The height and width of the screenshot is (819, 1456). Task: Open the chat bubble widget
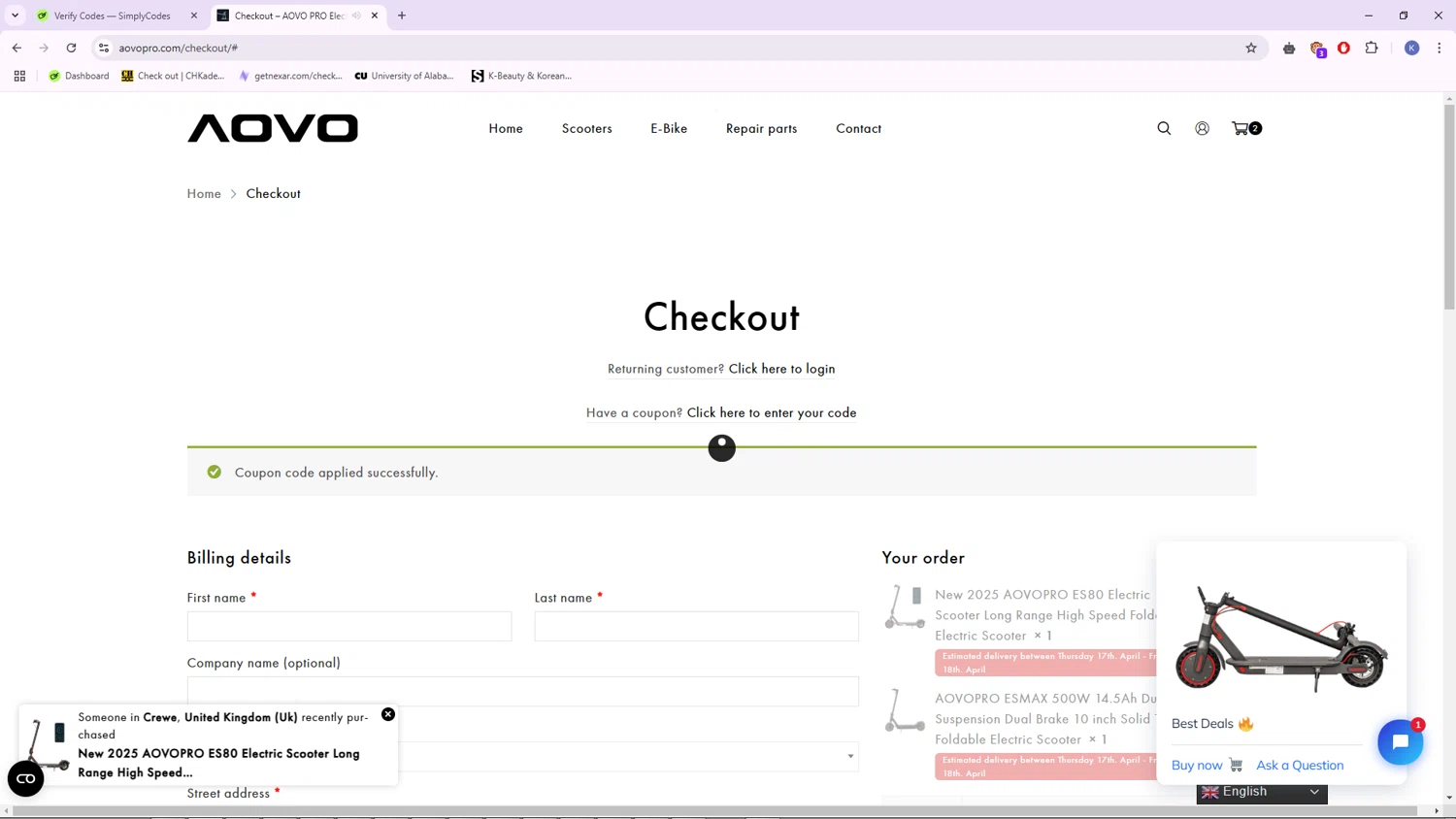pyautogui.click(x=1400, y=742)
